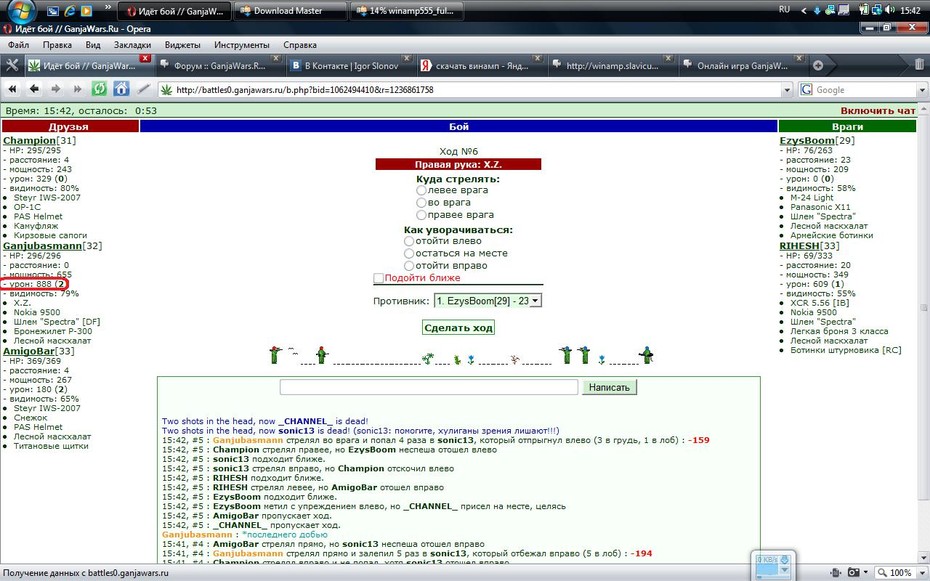Click the magnifier zoom icon in the status bar

tap(883, 572)
